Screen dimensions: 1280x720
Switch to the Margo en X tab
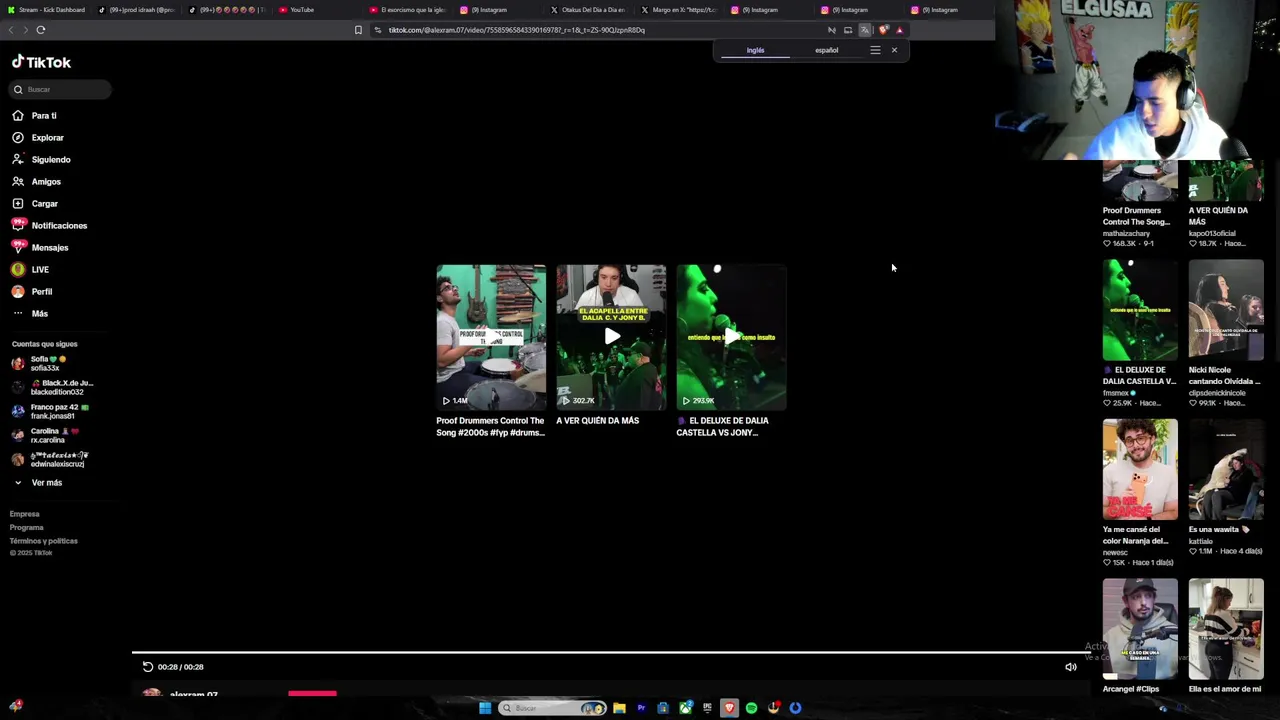point(679,10)
